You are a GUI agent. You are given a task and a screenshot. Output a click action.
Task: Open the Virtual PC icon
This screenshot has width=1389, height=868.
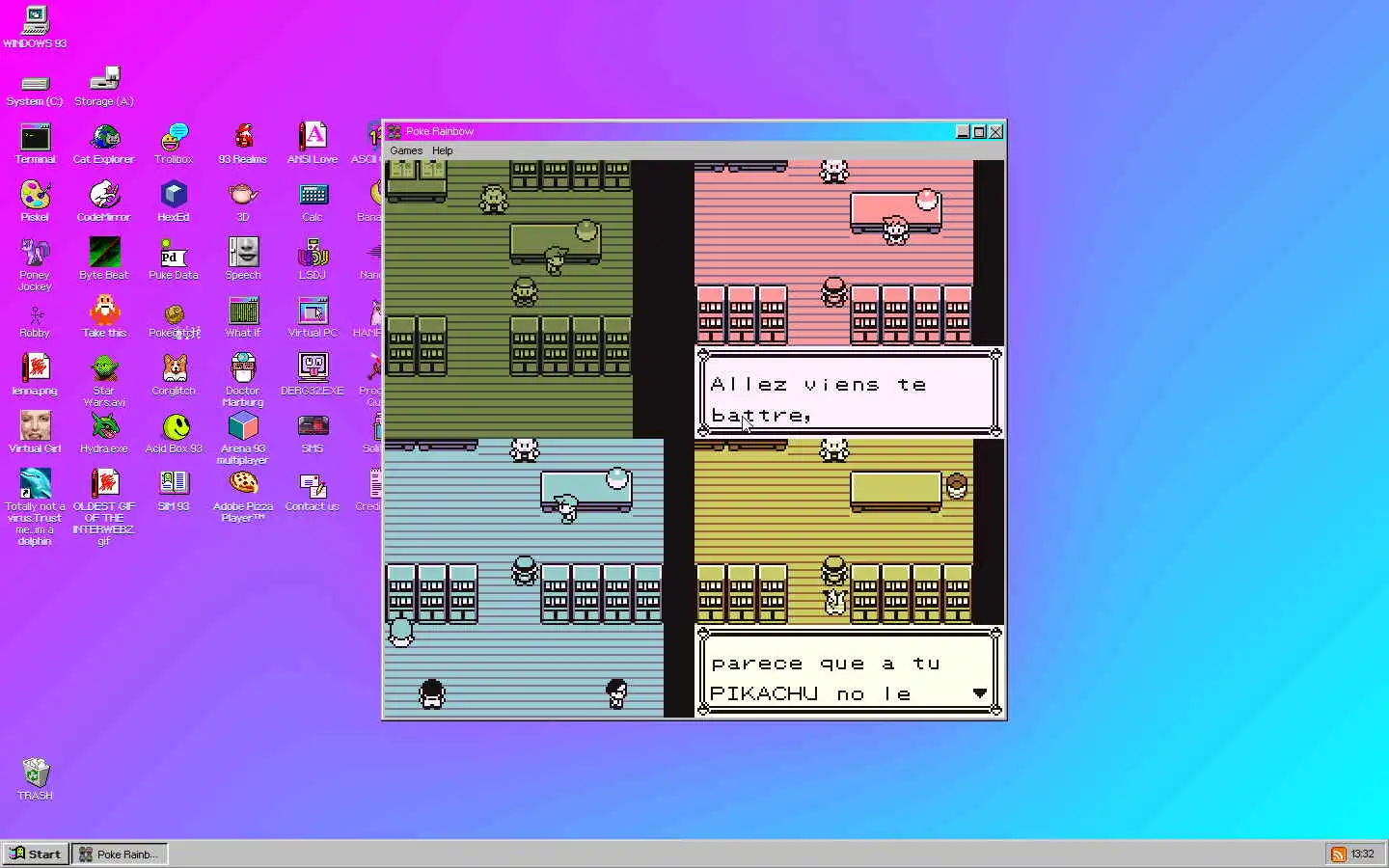coord(313,318)
